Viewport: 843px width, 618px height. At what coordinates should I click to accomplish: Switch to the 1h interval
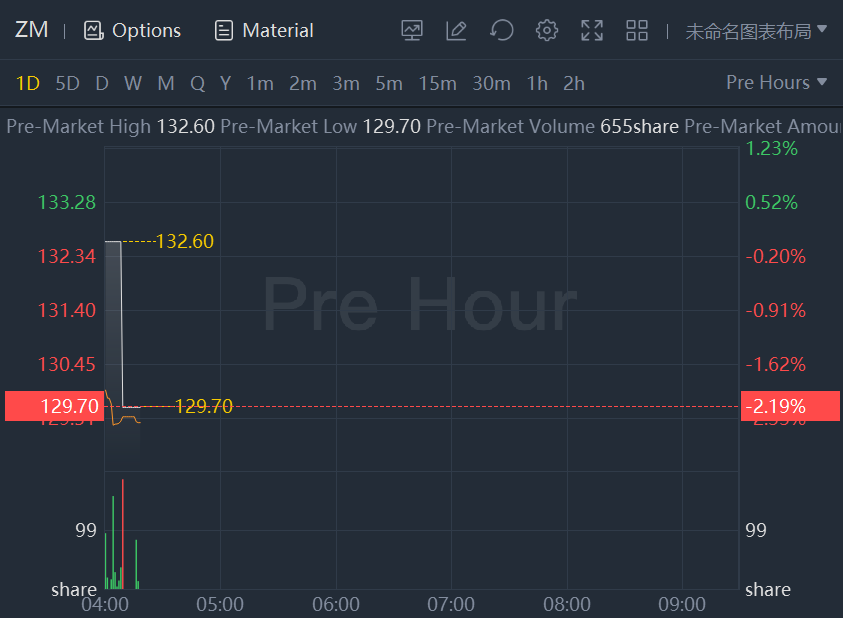tap(537, 83)
